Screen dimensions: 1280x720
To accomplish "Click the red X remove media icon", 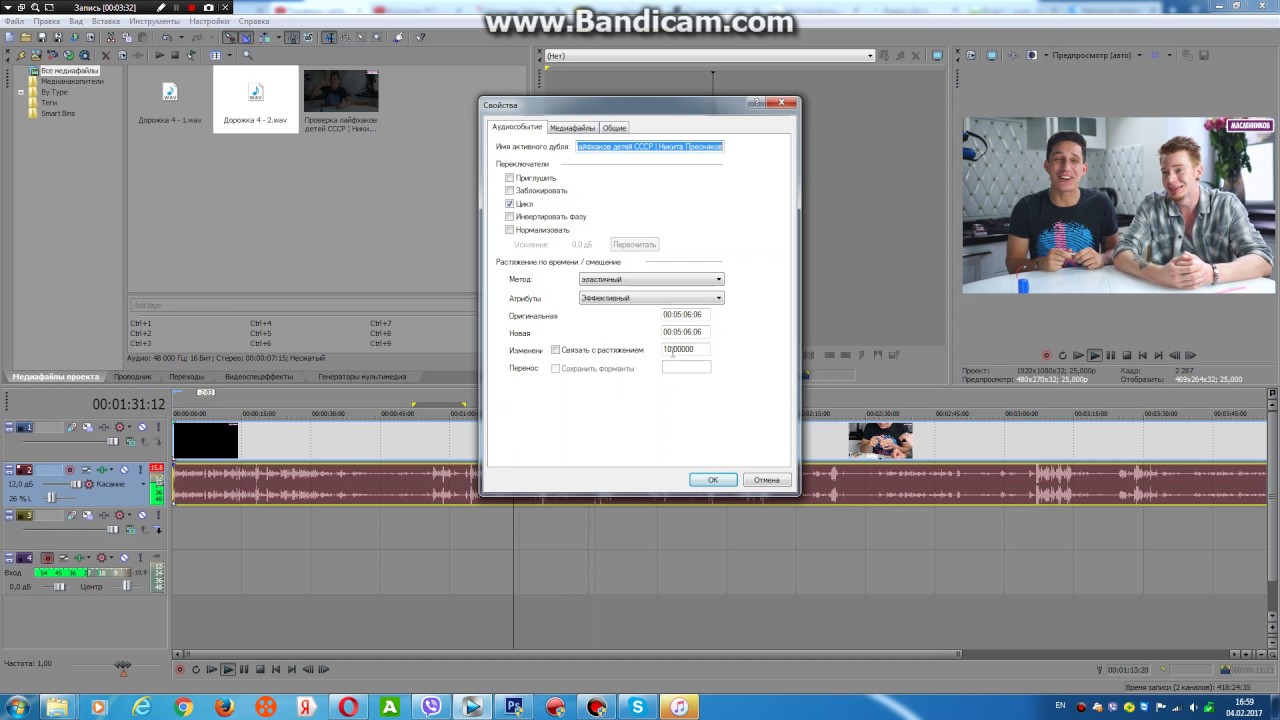I will click(106, 55).
